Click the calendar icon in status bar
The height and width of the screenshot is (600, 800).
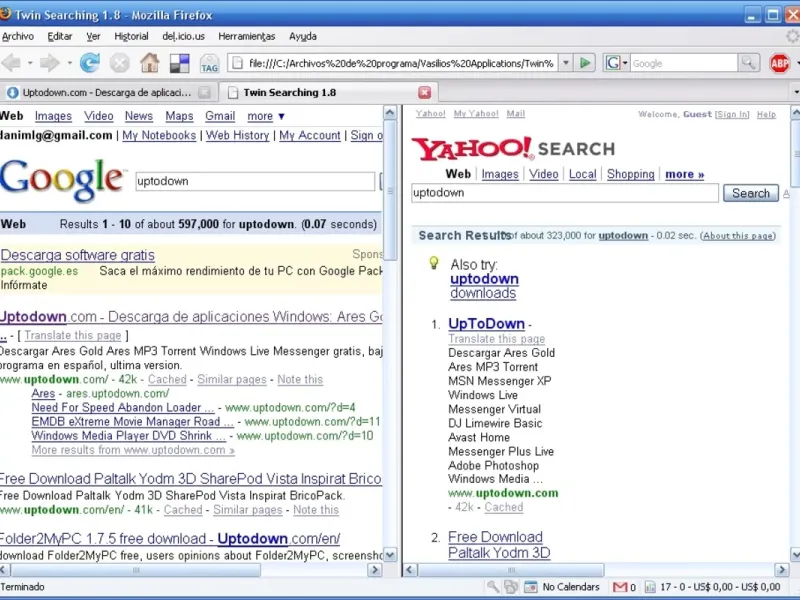pos(531,587)
